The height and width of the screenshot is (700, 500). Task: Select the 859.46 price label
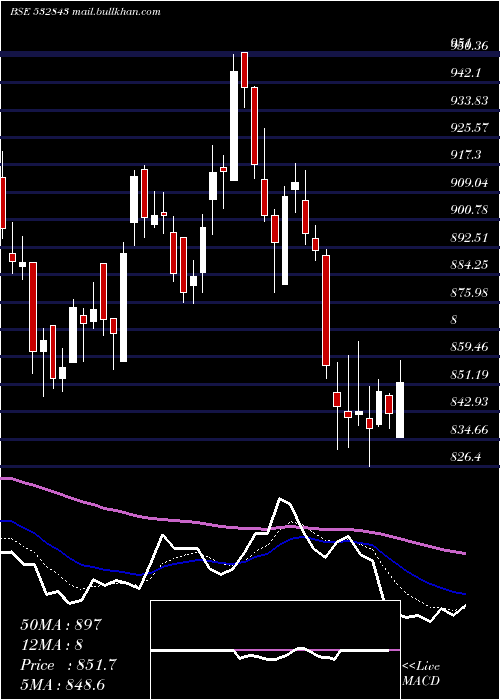pos(469,347)
